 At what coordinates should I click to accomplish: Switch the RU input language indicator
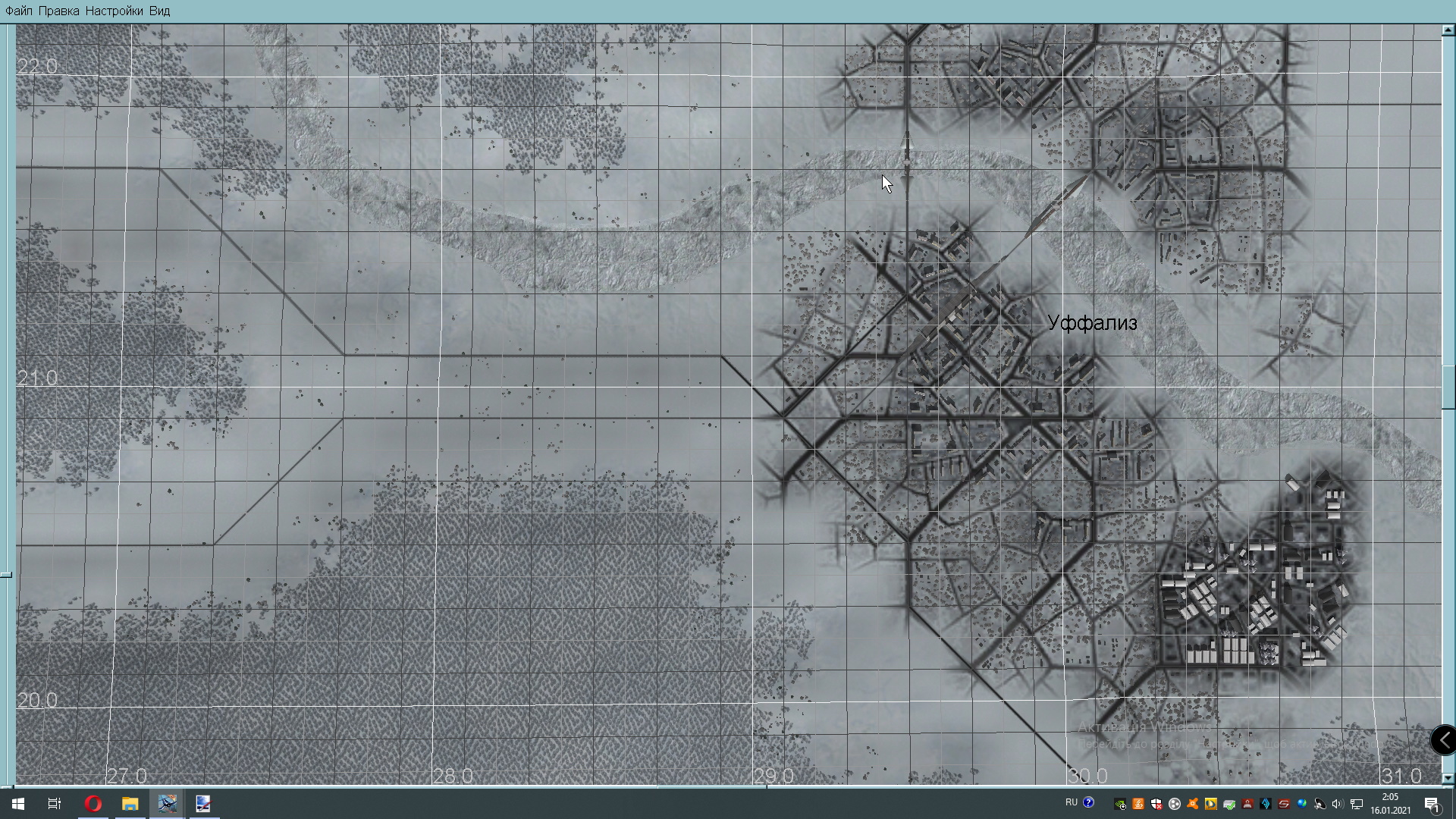[x=1071, y=802]
